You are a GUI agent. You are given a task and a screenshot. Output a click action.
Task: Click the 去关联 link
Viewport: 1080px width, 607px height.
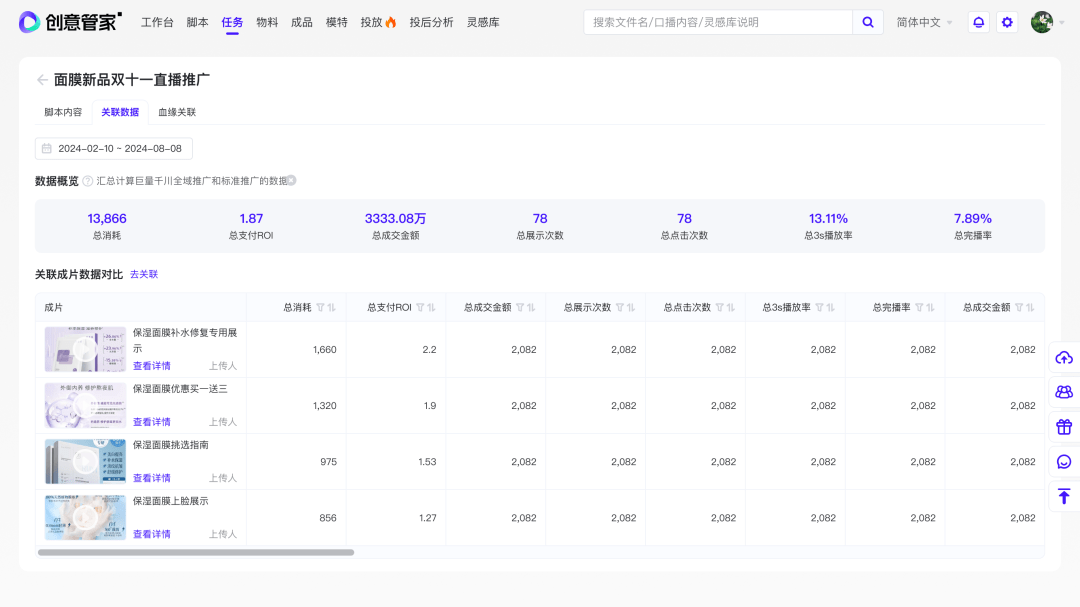144,274
